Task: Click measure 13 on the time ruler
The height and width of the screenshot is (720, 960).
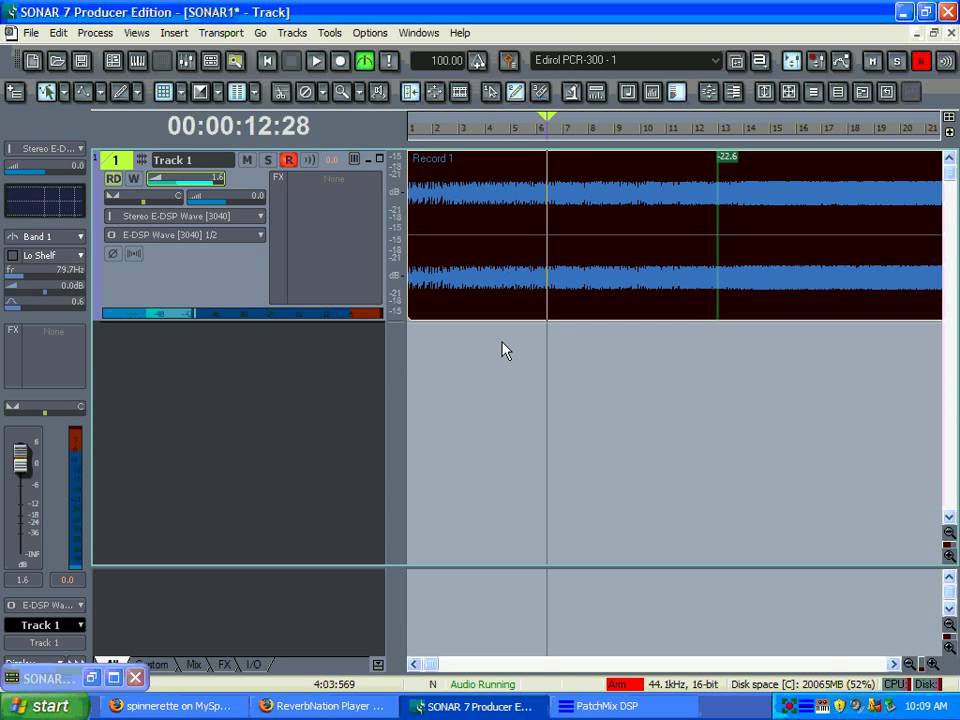Action: (x=726, y=128)
